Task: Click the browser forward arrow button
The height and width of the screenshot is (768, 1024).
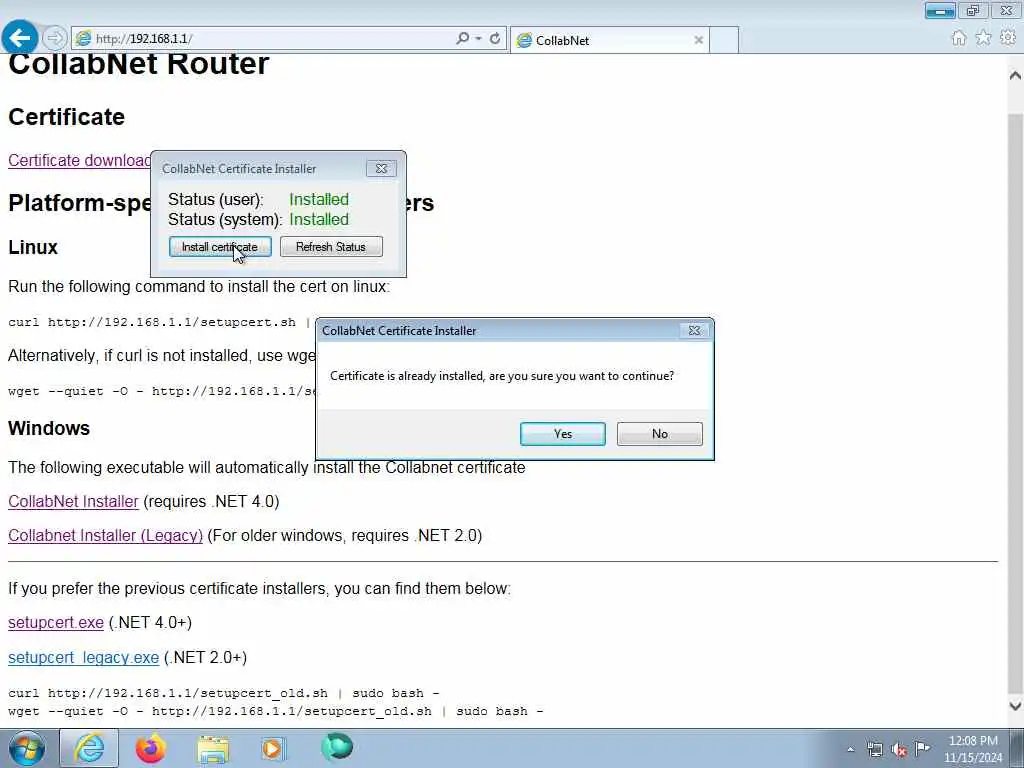Action: click(55, 38)
